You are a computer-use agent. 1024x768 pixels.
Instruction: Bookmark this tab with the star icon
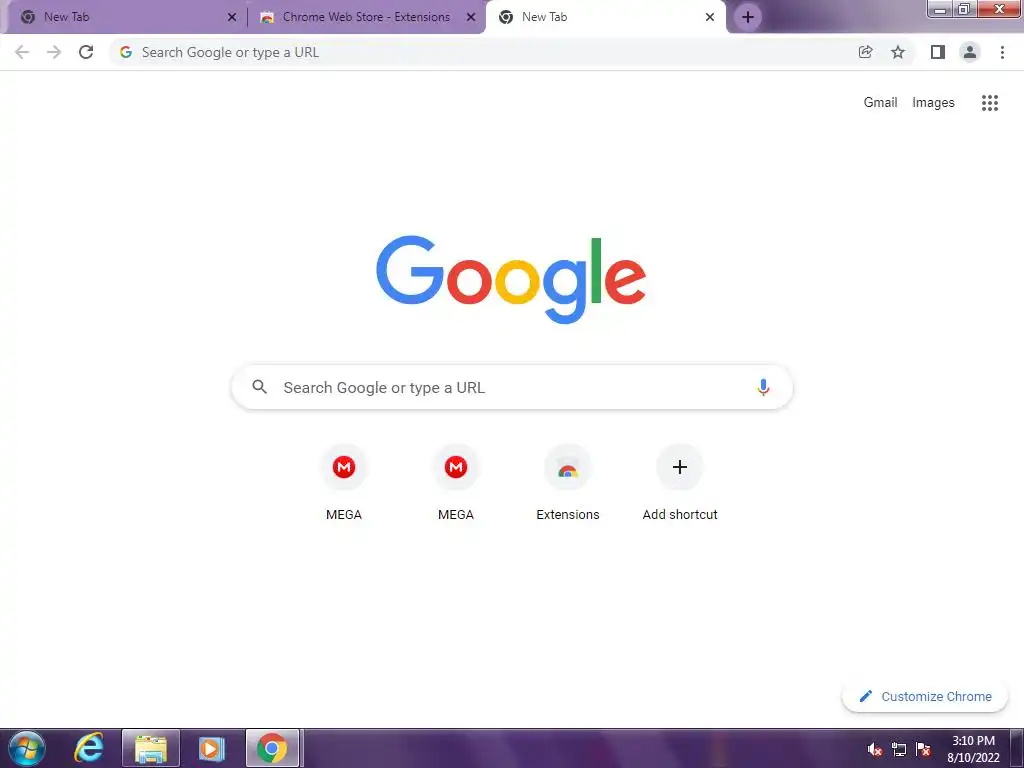coord(898,52)
